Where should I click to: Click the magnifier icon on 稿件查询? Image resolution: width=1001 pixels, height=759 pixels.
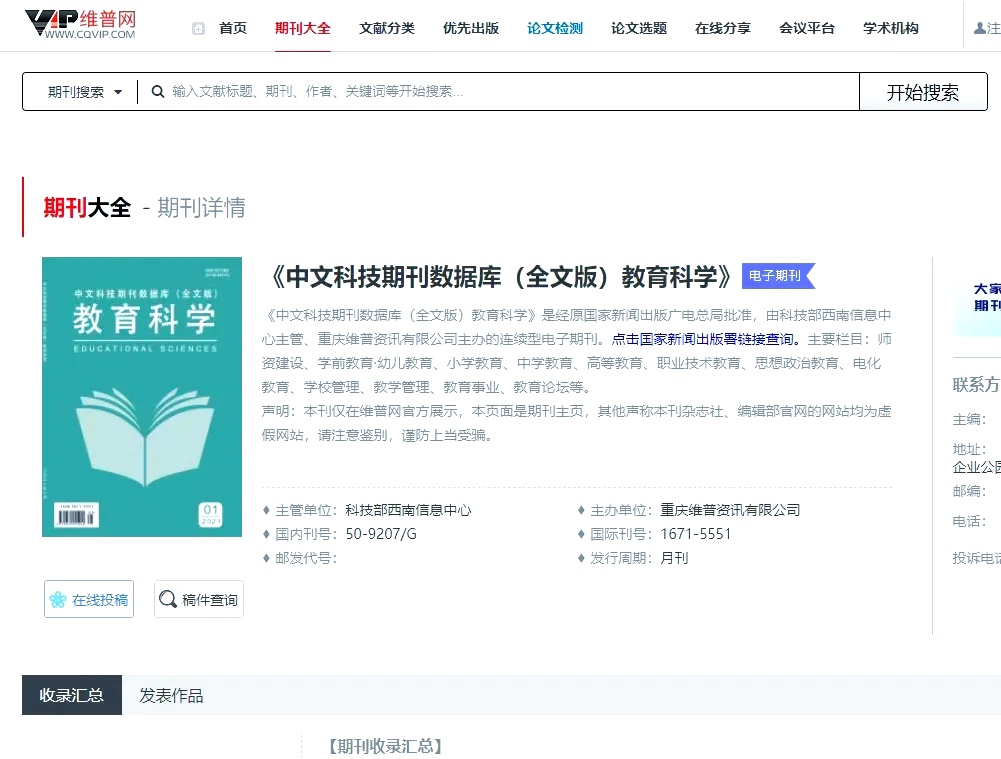[167, 599]
